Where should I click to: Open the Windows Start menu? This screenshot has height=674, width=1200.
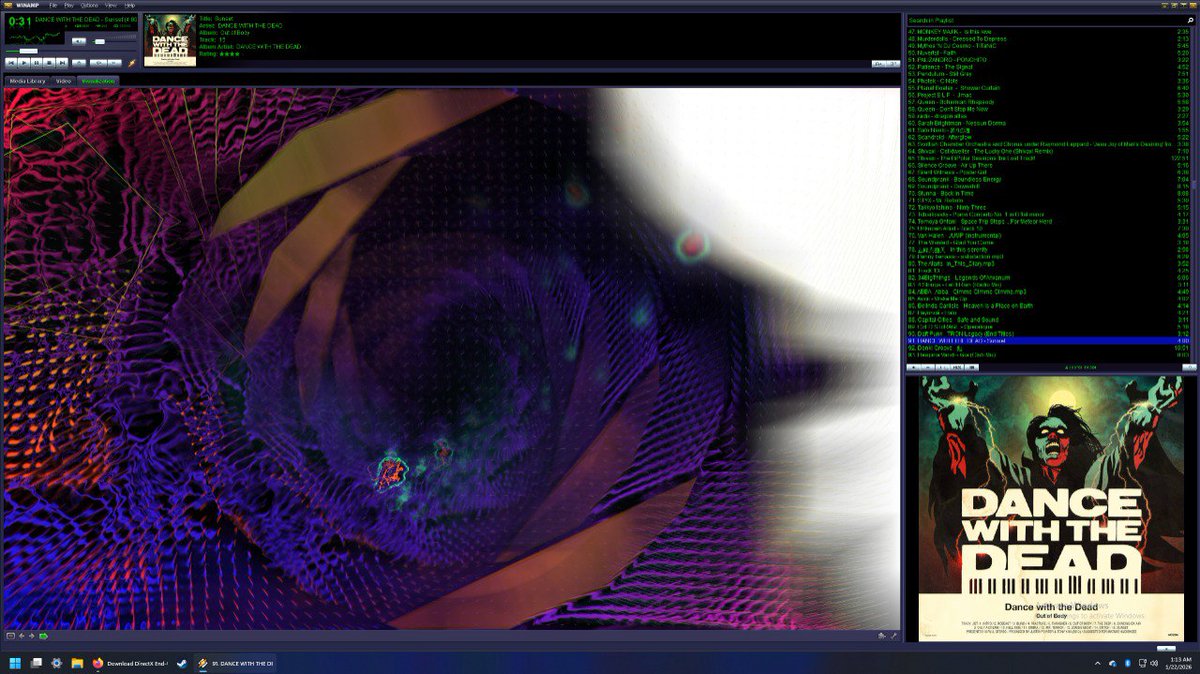[x=15, y=663]
